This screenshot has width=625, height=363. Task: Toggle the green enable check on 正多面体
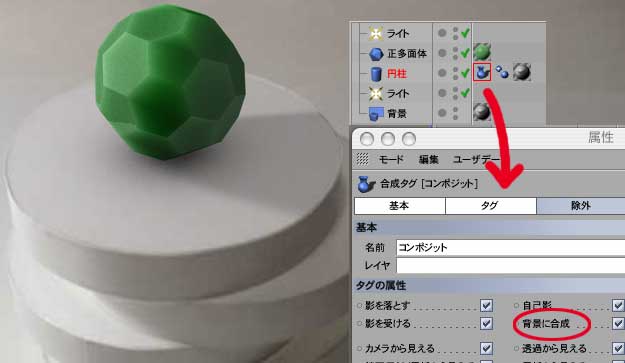click(x=465, y=53)
